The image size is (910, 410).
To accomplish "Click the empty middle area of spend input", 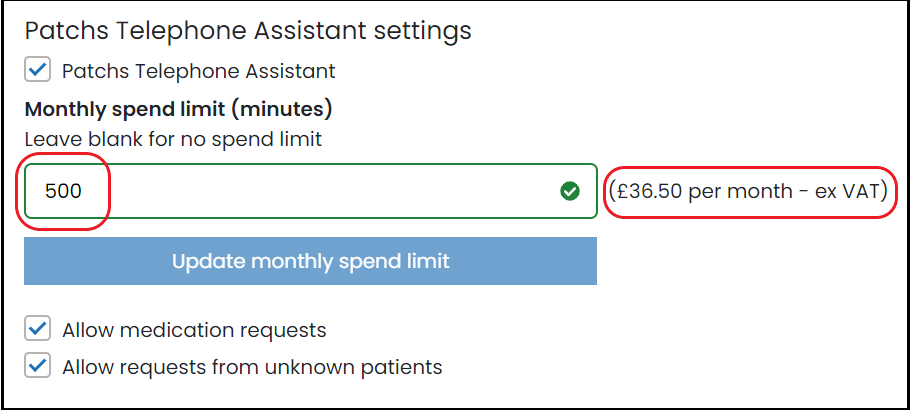I will click(319, 191).
